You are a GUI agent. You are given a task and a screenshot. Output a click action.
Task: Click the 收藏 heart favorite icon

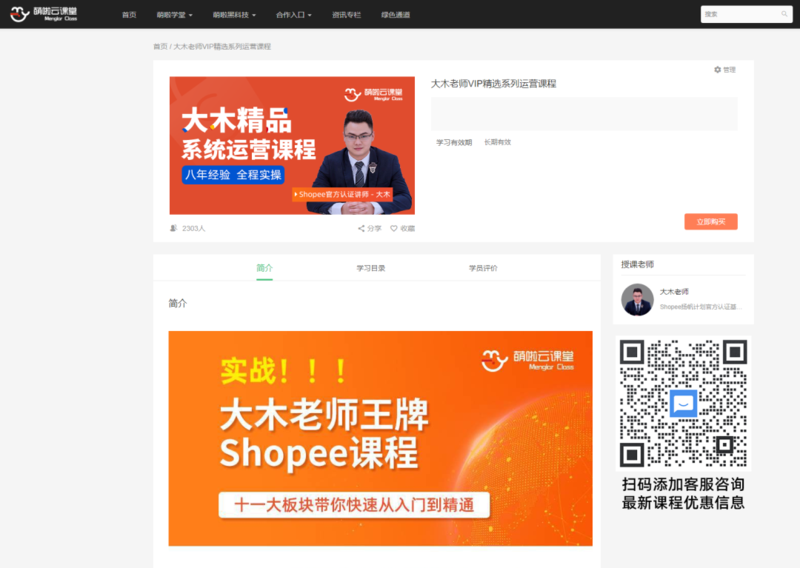394,228
